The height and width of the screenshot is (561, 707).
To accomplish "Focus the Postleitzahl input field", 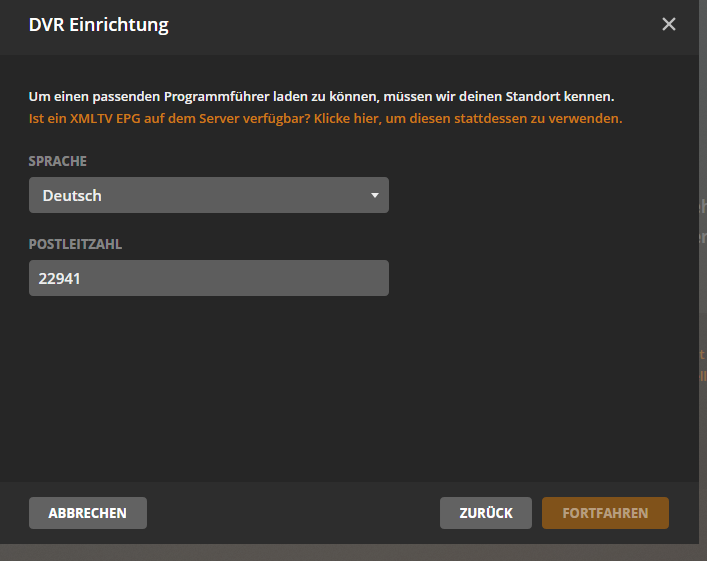I will 208,279.
